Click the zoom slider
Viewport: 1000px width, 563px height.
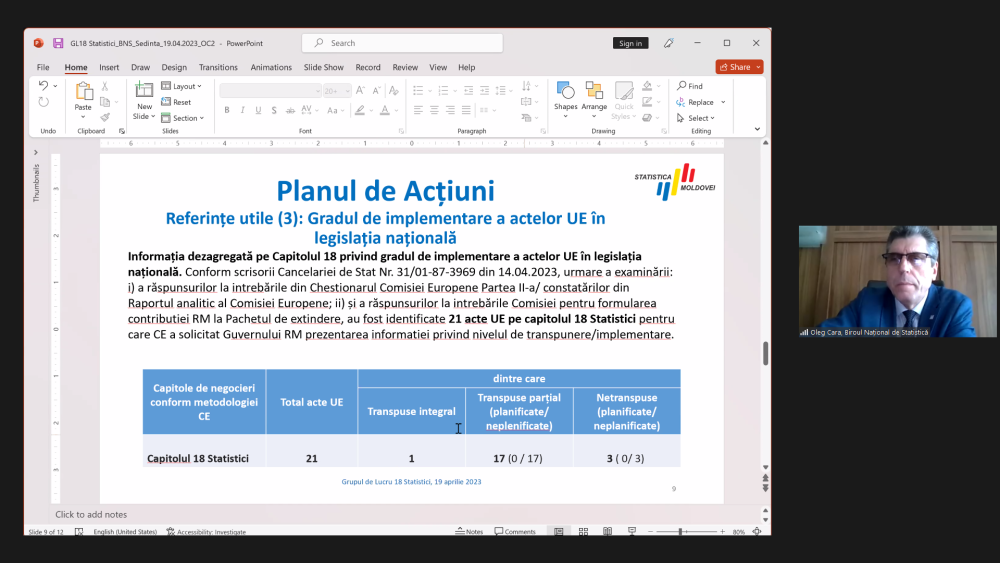click(686, 531)
